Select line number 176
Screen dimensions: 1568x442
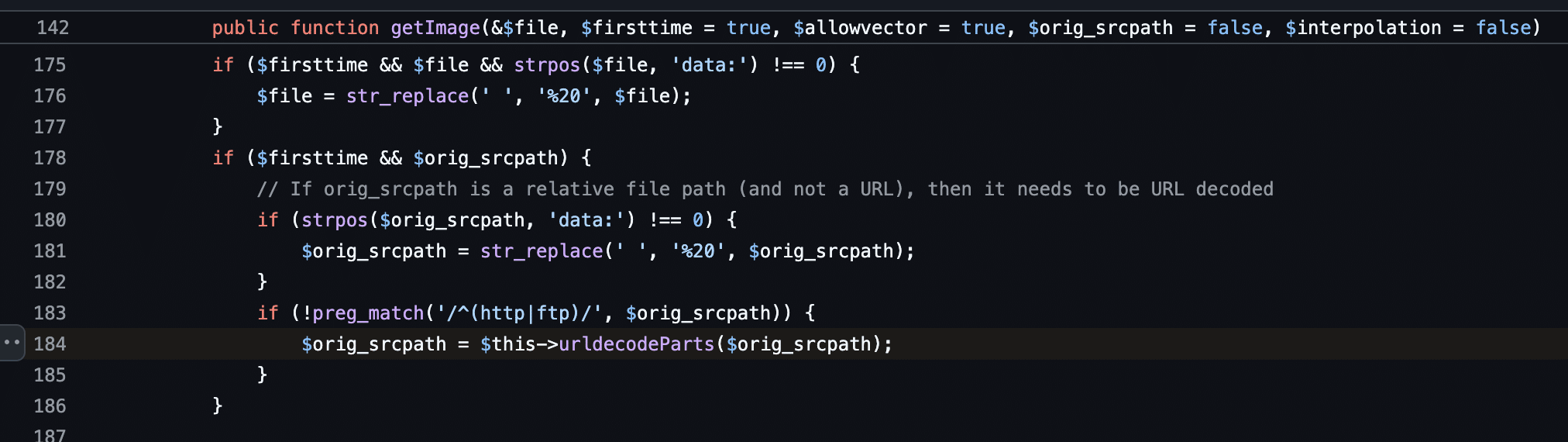tap(50, 96)
